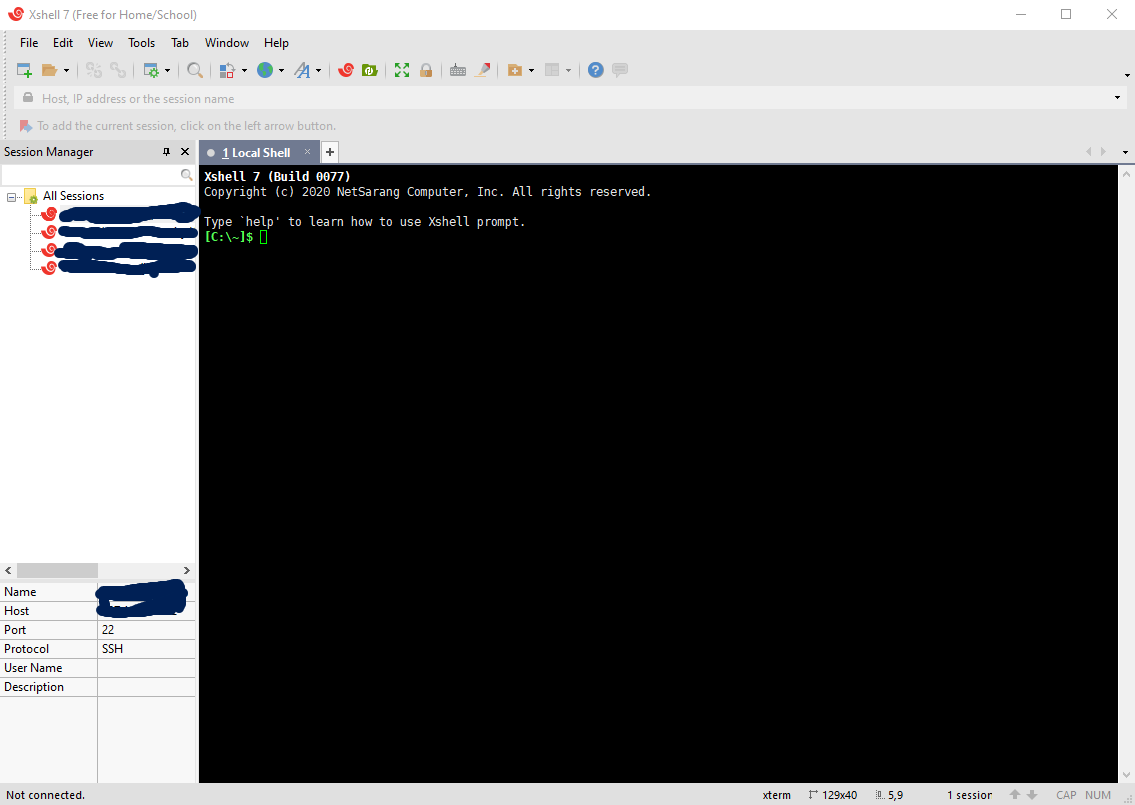This screenshot has height=805, width=1135.
Task: Click the Session Manager search magnifier icon
Action: coord(186,175)
